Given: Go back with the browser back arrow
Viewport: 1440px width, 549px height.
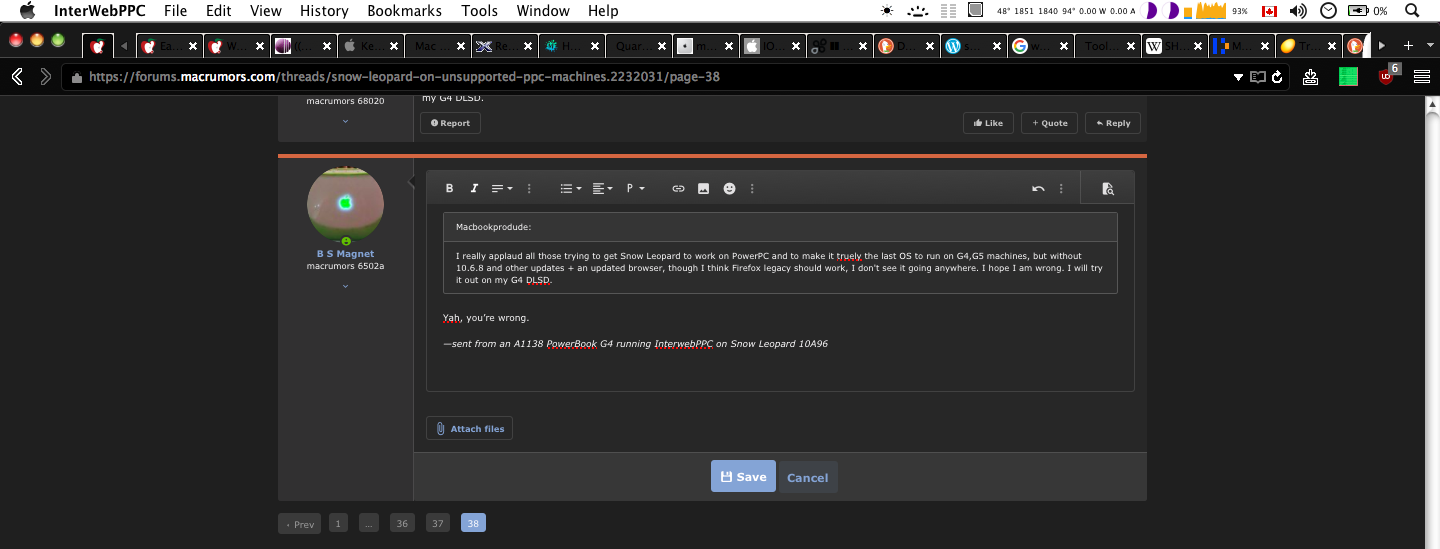Looking at the screenshot, I should point(17,77).
